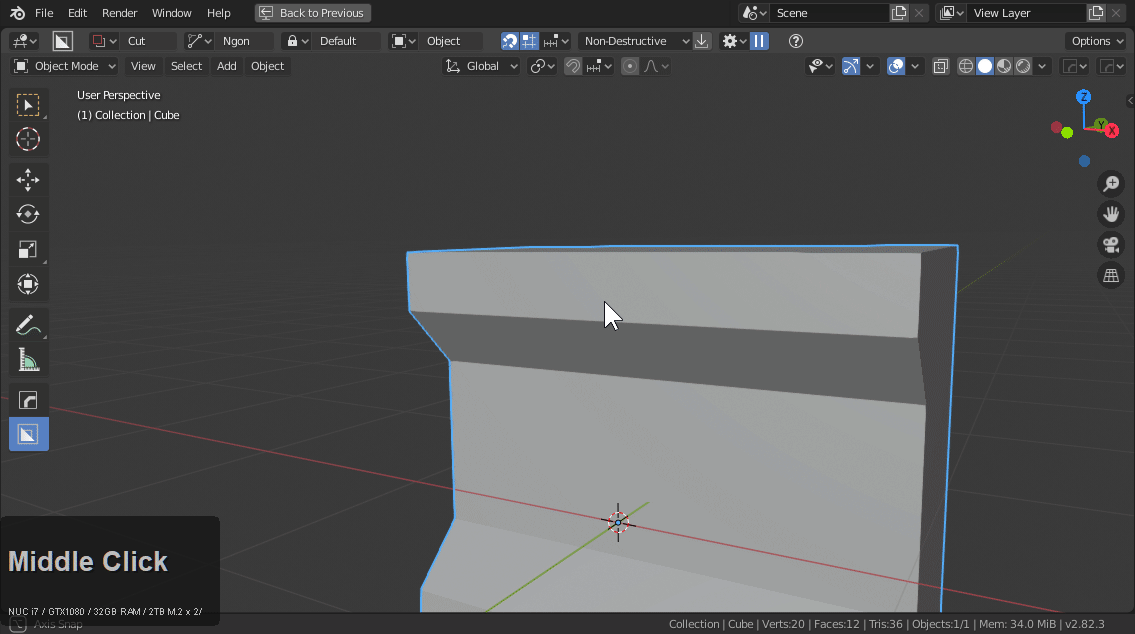This screenshot has height=634, width=1135.
Task: Select the 3D Cursor tool
Action: tap(28, 139)
